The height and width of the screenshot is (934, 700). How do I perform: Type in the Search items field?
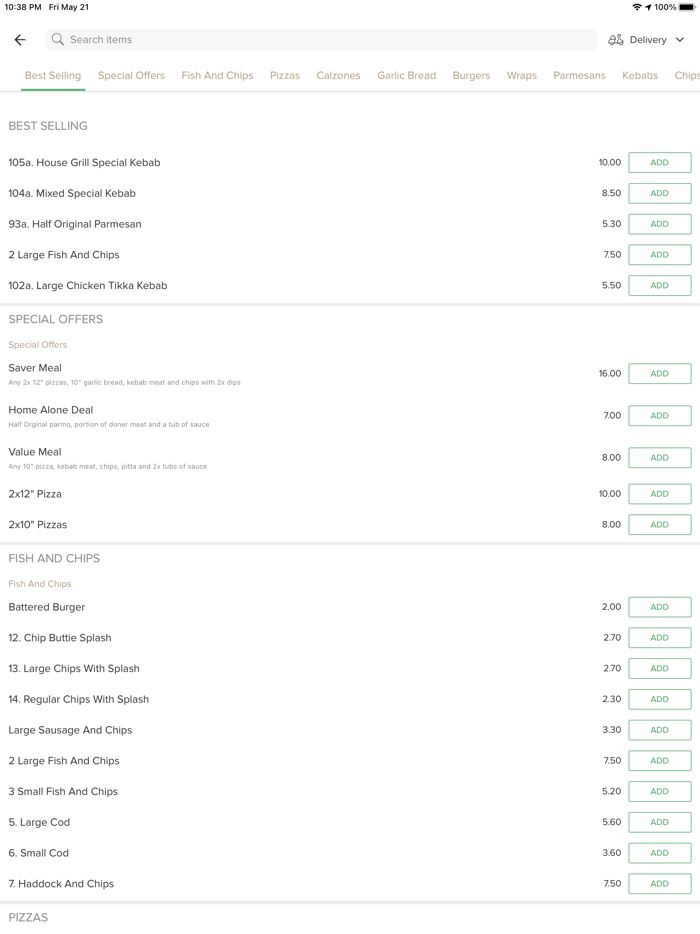coord(320,40)
